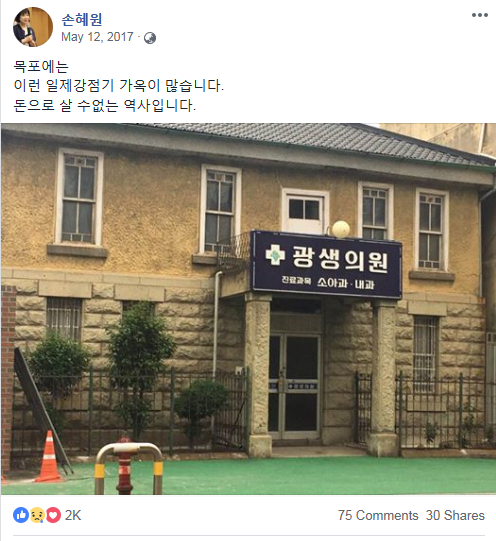Image resolution: width=496 pixels, height=541 pixels.
Task: Click the 광생의원 signboard text in the photo
Action: pyautogui.click(x=340, y=259)
